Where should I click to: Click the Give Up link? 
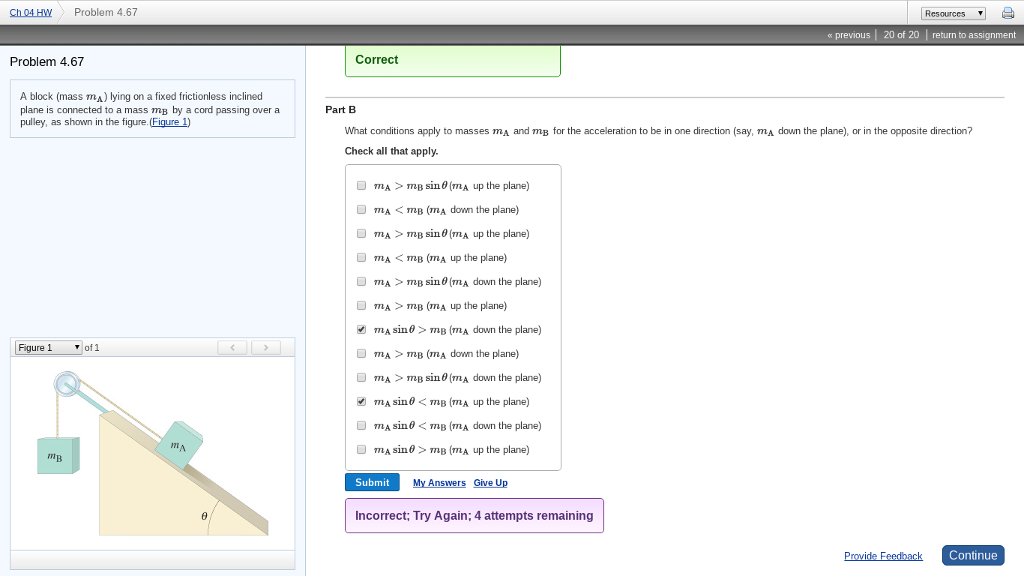point(490,483)
